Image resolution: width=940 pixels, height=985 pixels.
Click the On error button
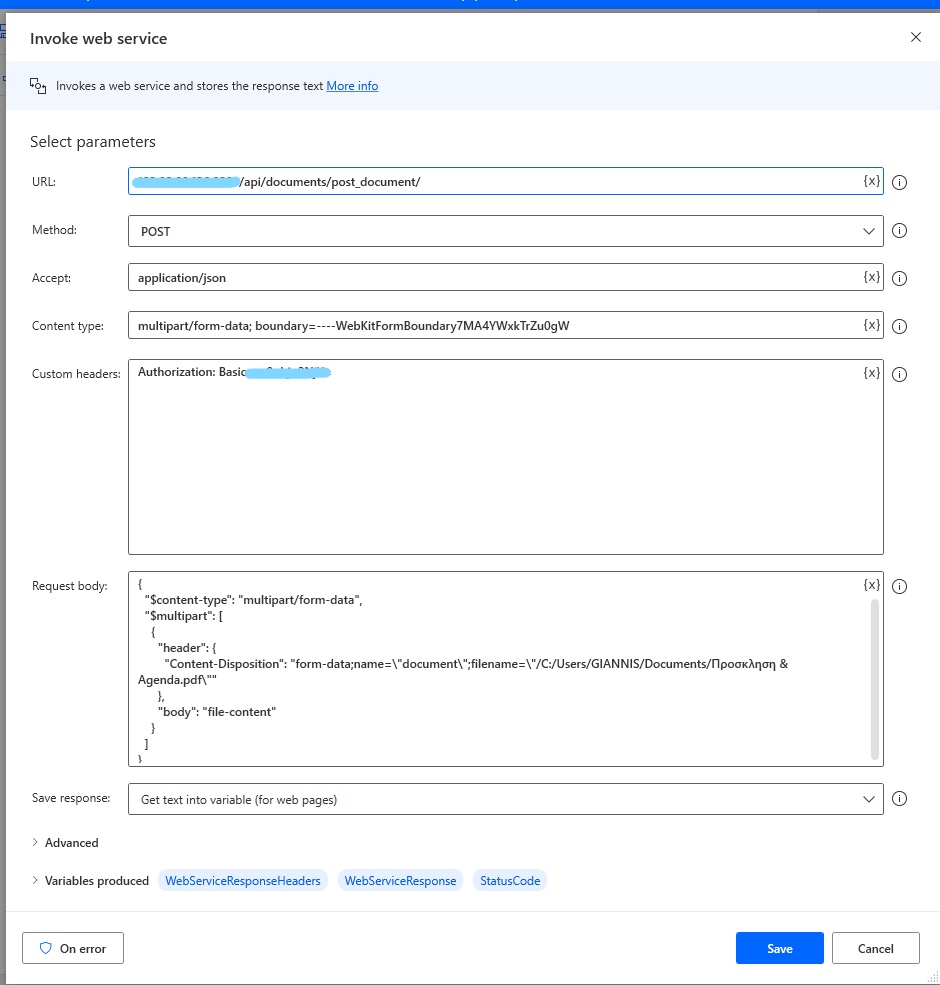tap(72, 947)
